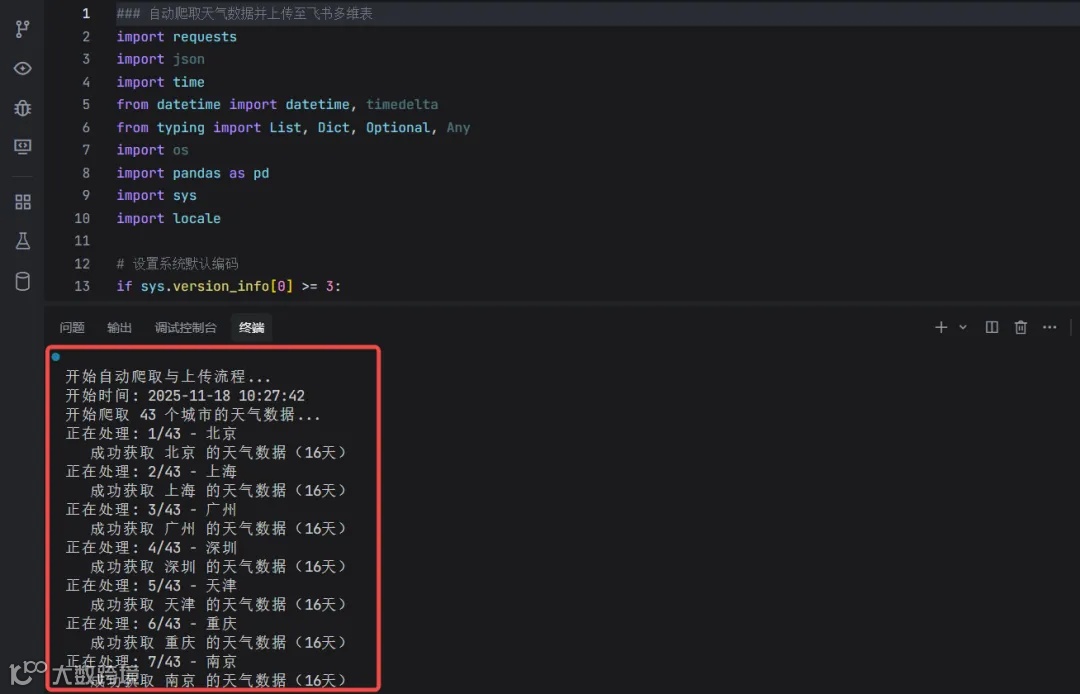This screenshot has height=694, width=1080.
Task: Click terminal line 开始时间: 2025-11-18 10:27:42
Action: click(185, 396)
